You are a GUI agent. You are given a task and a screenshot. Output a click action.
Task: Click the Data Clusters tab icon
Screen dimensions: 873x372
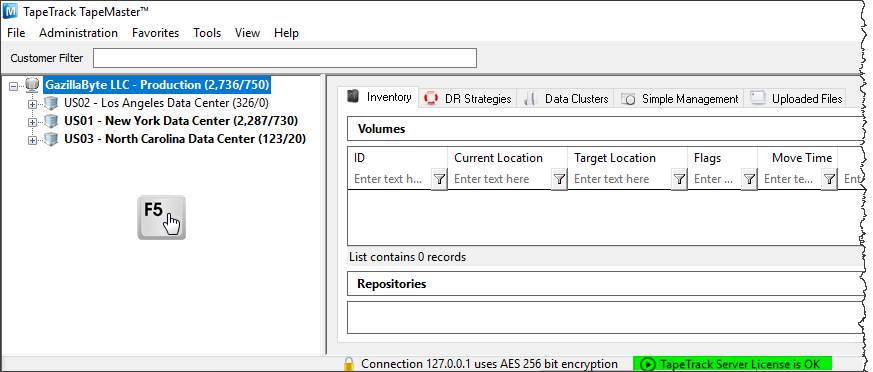tap(530, 99)
